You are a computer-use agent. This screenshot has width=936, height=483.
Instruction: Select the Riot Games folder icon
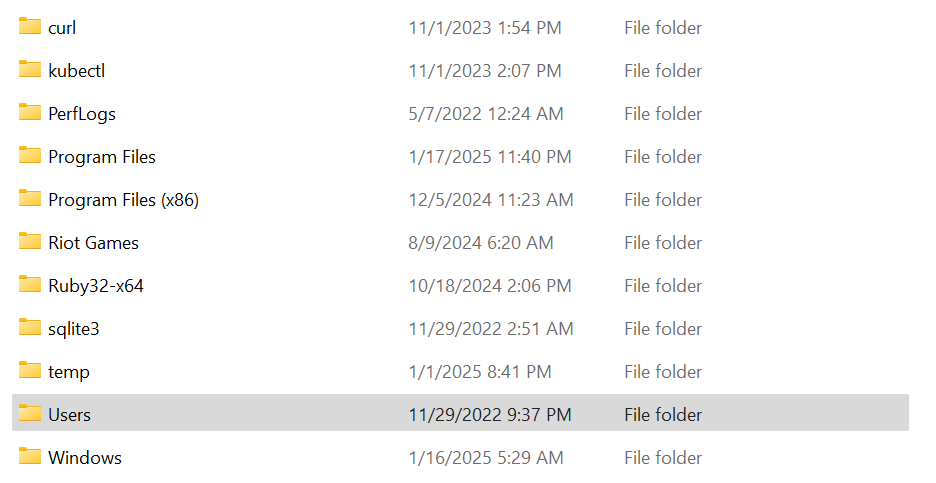[x=29, y=242]
